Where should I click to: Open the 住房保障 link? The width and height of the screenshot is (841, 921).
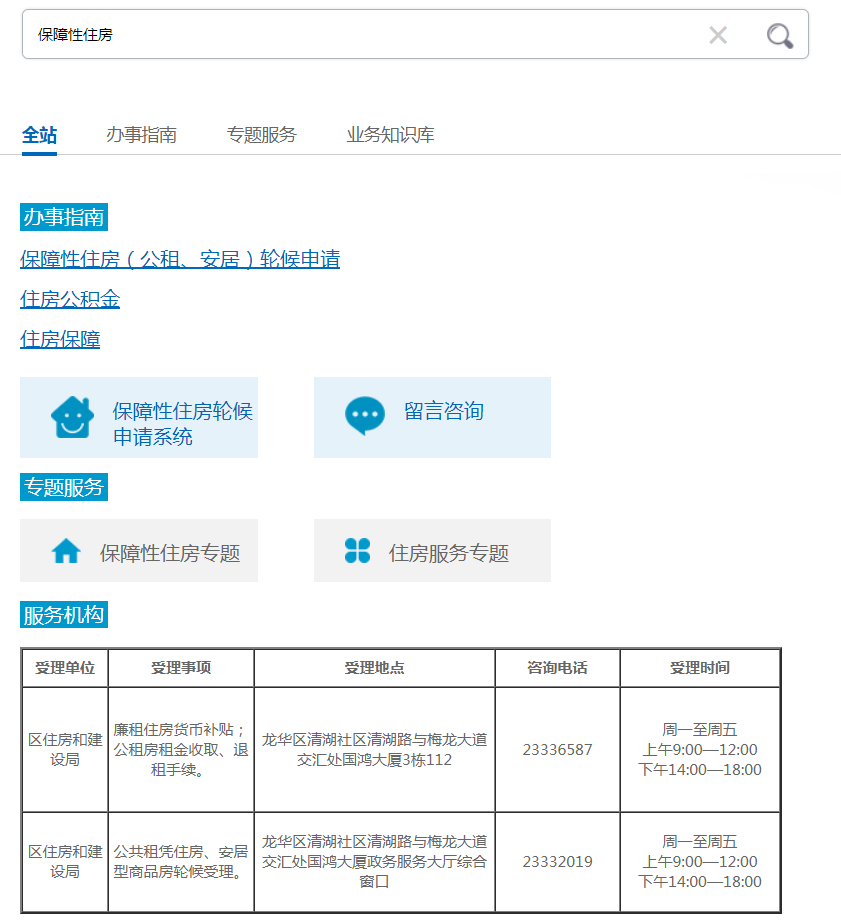pos(60,340)
